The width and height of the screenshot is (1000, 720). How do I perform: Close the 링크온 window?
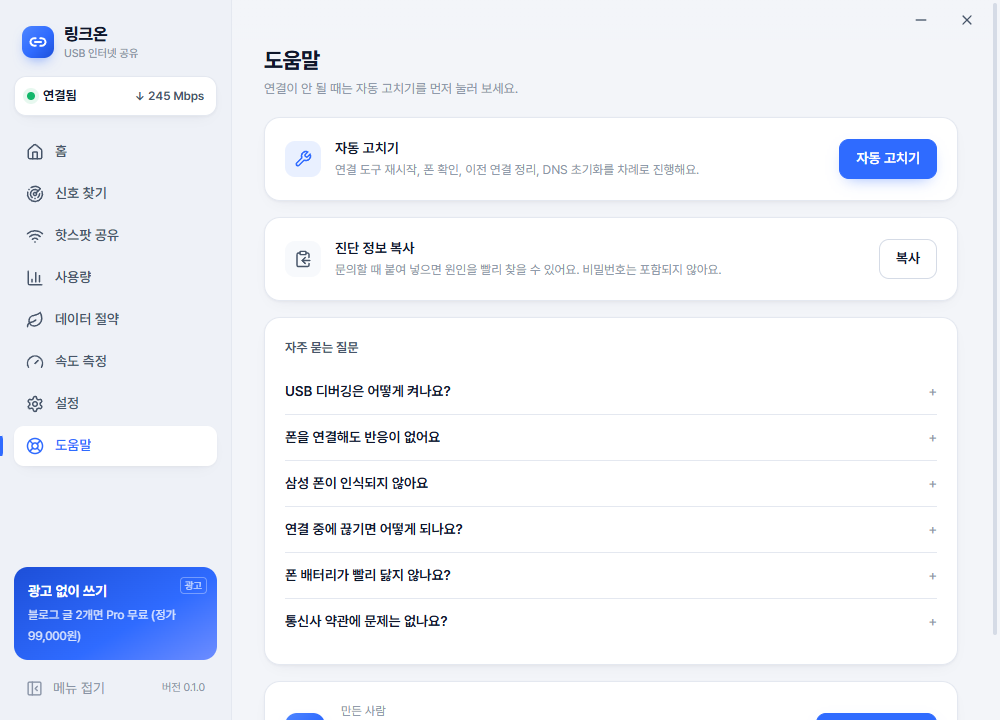click(967, 20)
